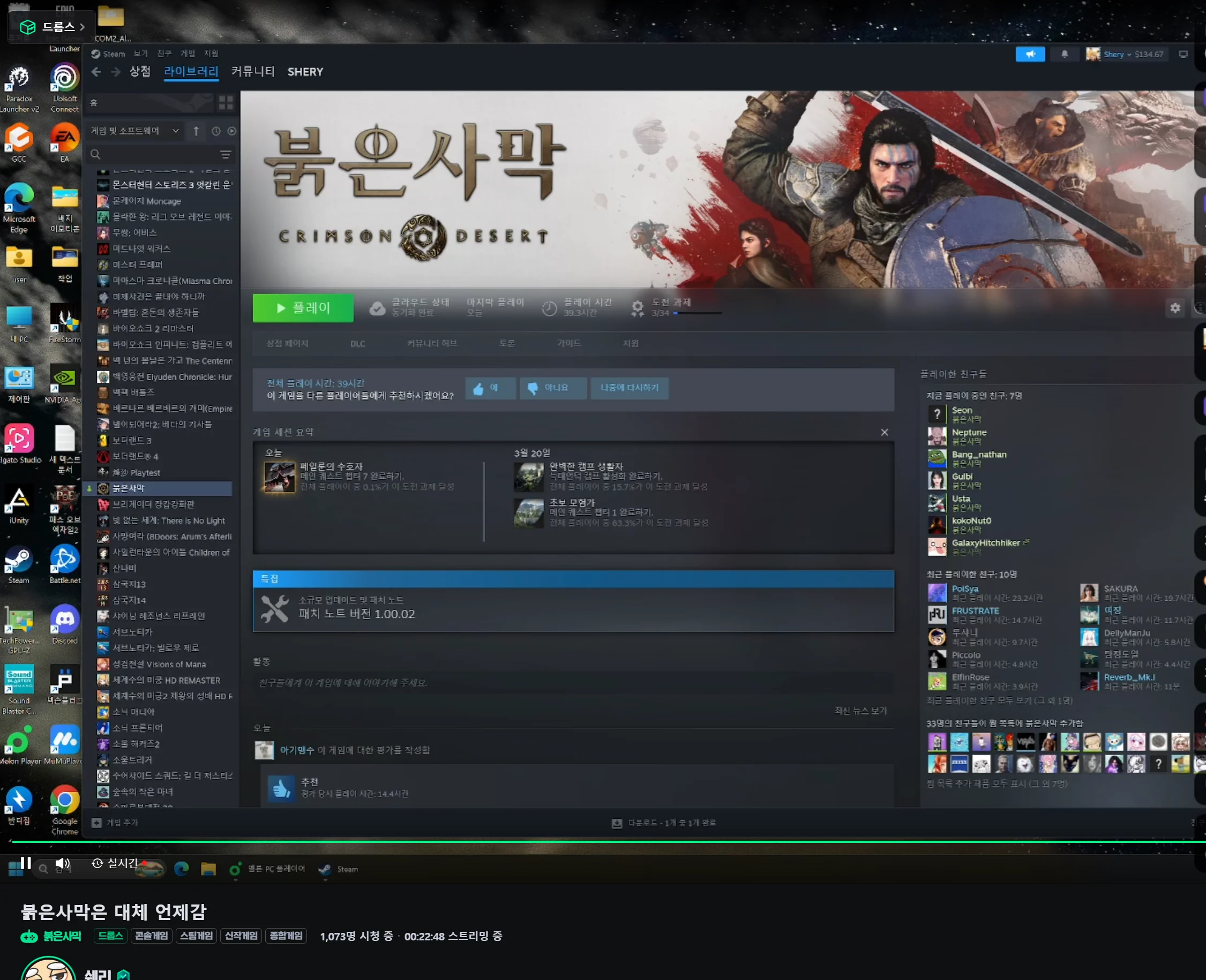Click the thumbs-down 아니요 button
Screen dimensions: 1206x980
[552, 388]
